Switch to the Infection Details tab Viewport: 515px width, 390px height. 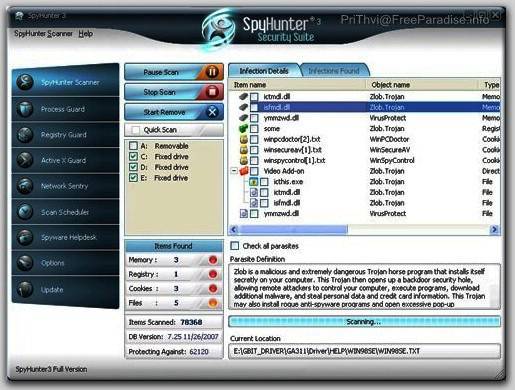(264, 71)
